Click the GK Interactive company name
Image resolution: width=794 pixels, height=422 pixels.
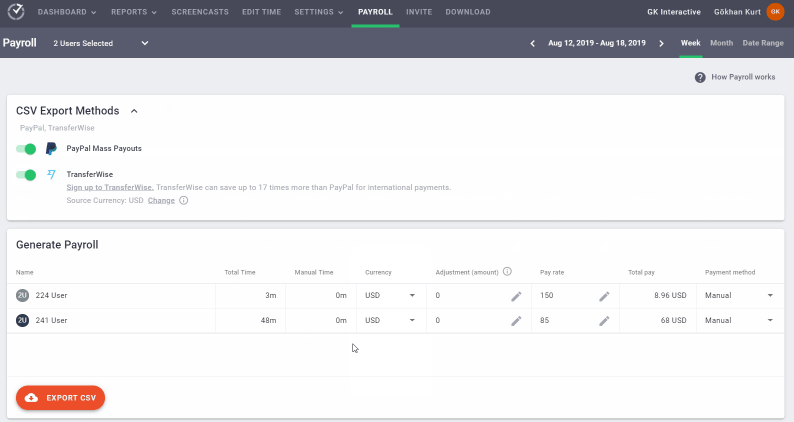tap(673, 12)
